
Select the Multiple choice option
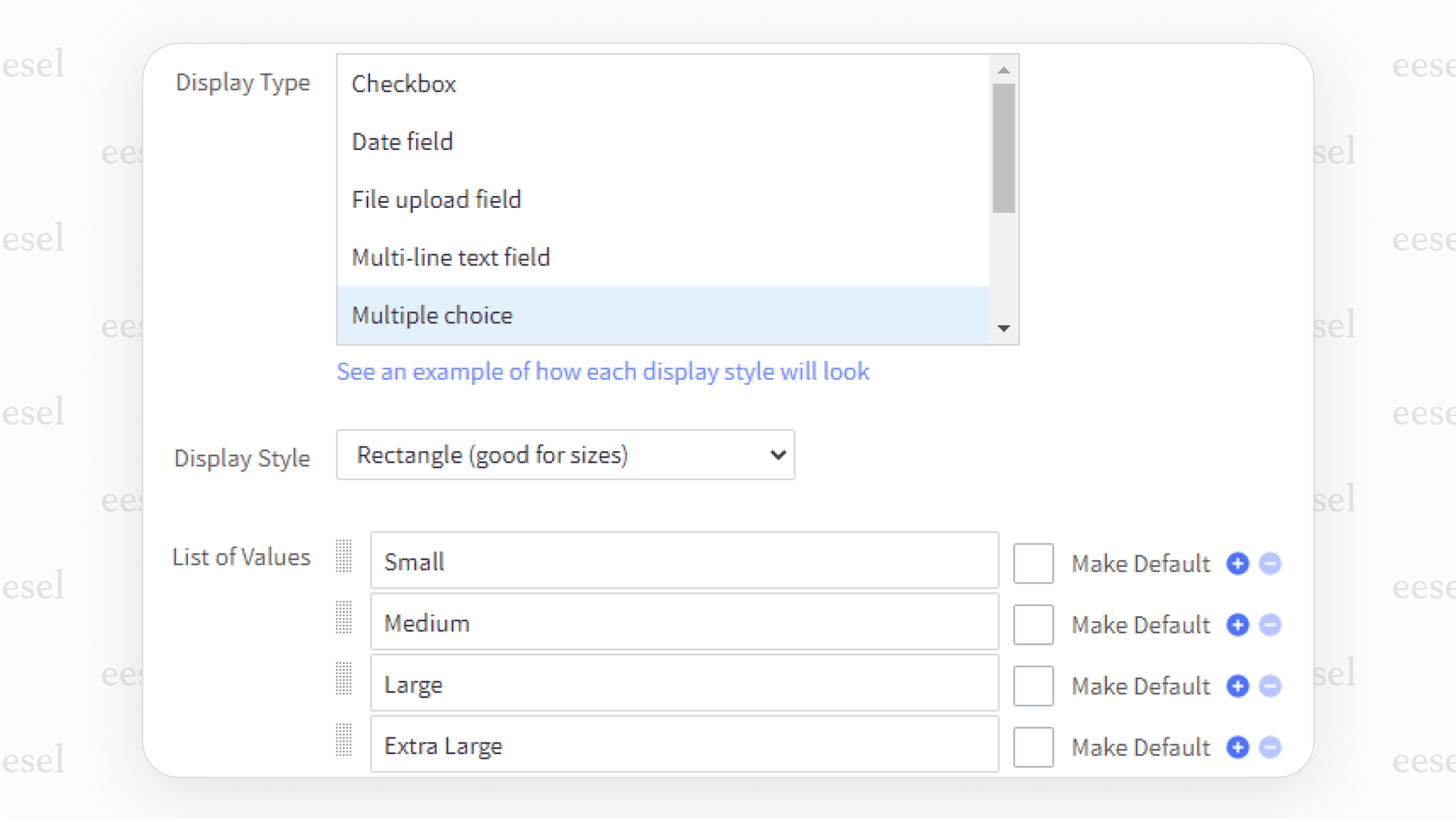[432, 315]
